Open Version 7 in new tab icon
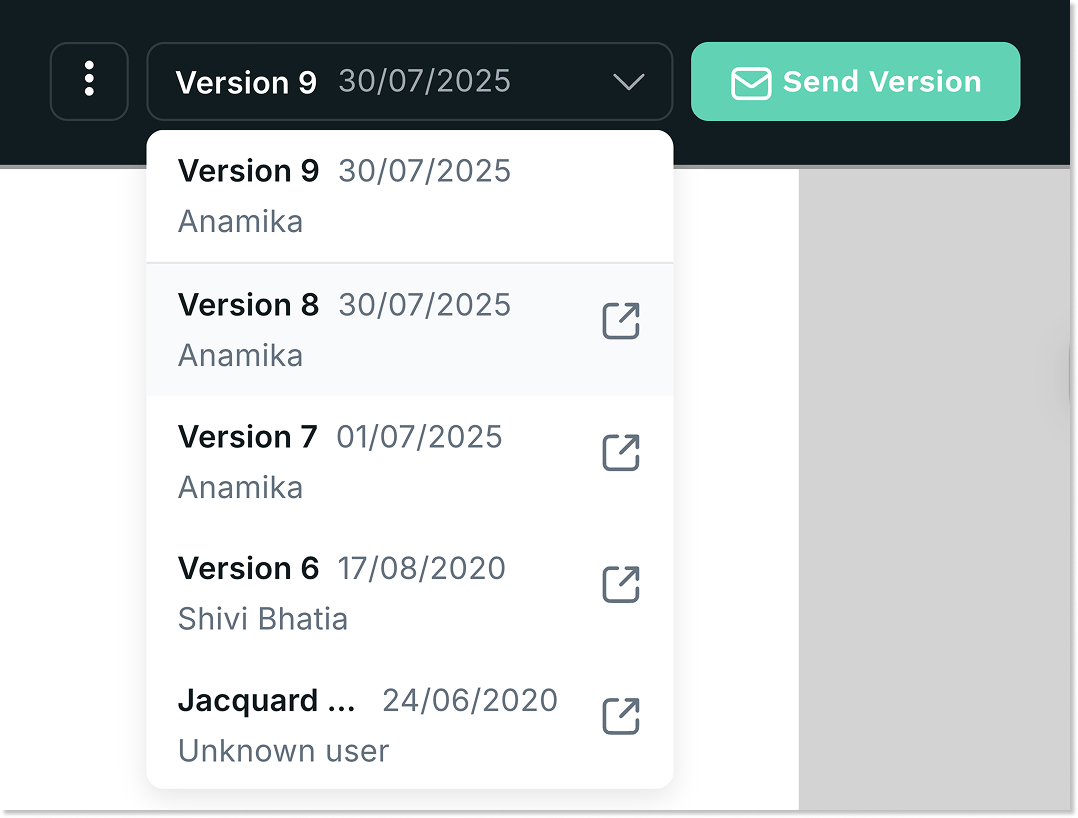The width and height of the screenshot is (1078, 818). (x=620, y=453)
